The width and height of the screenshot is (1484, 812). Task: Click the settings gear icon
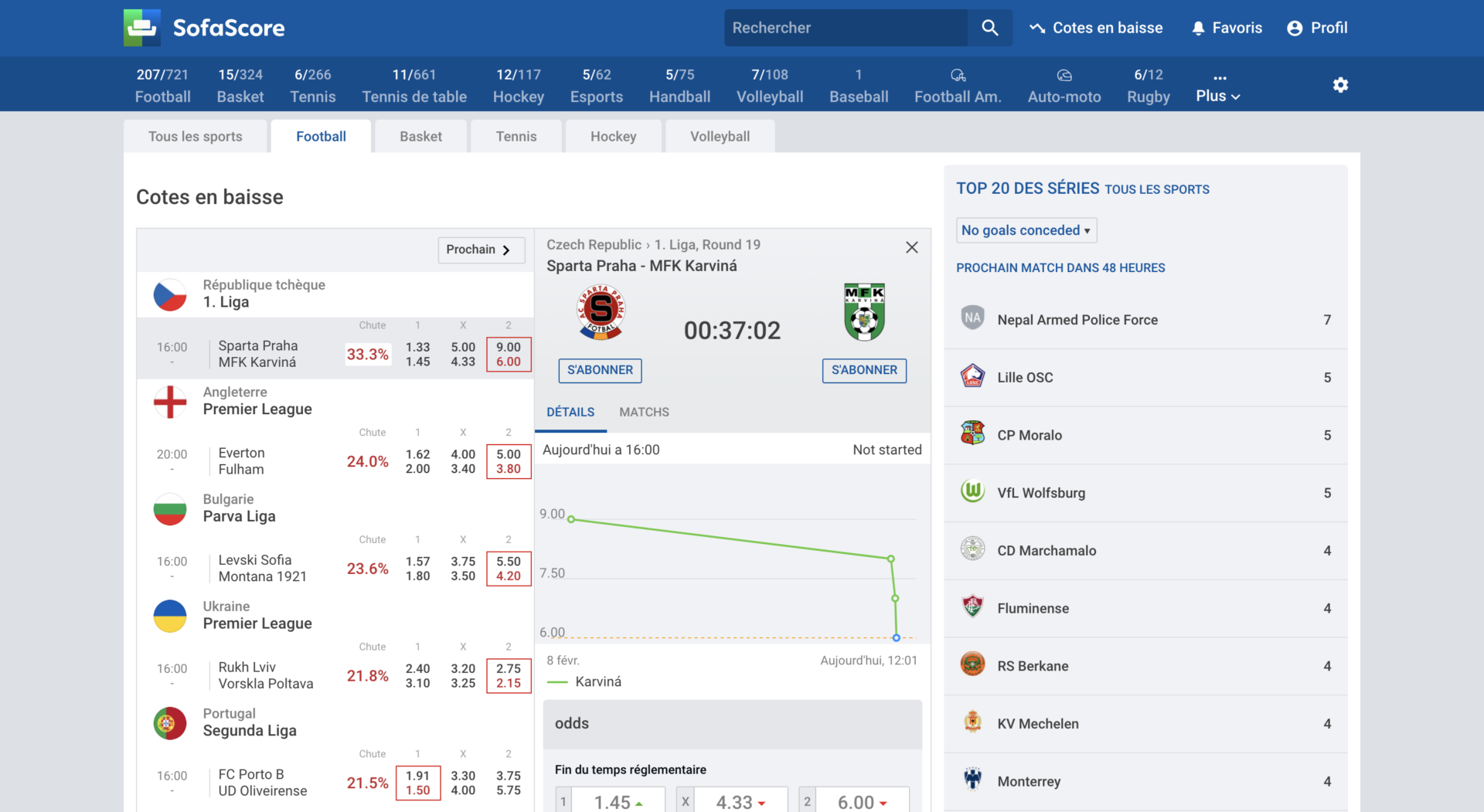(1340, 85)
